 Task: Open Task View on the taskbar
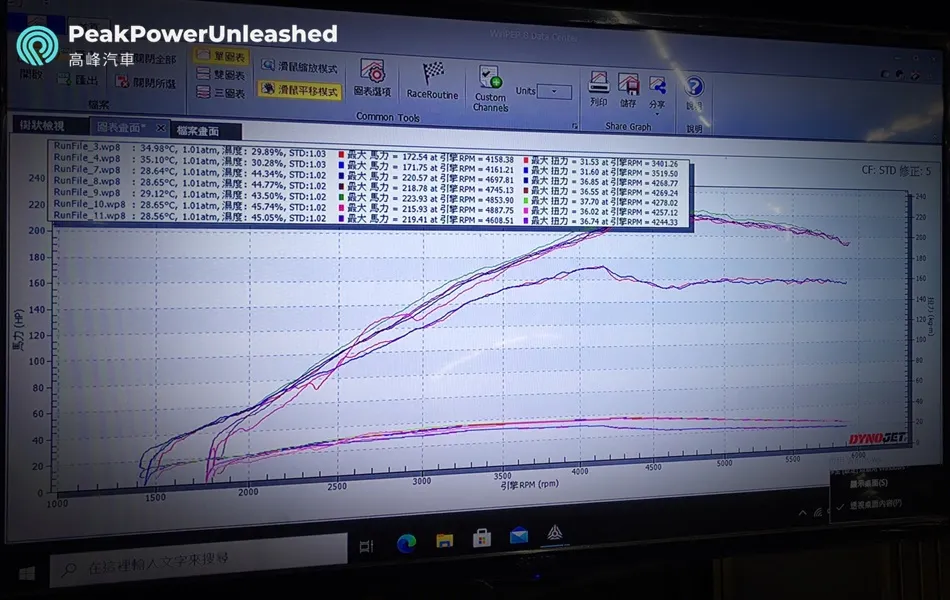tap(366, 546)
